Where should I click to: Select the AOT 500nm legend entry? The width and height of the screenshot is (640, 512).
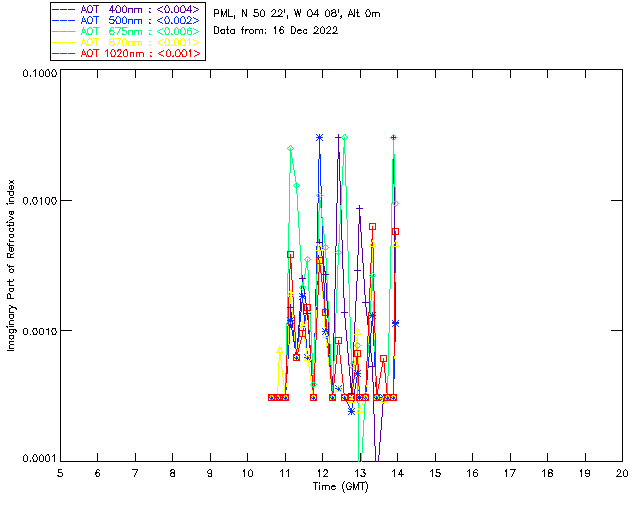(127, 20)
